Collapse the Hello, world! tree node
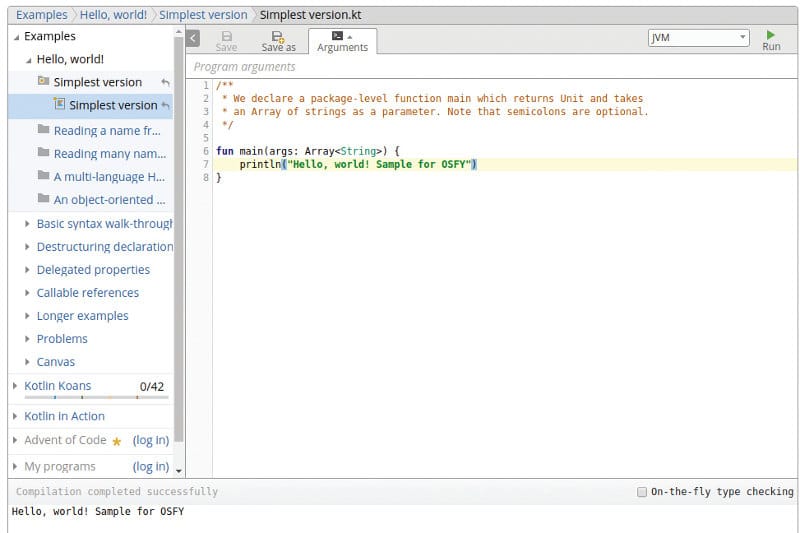800x533 pixels. (28, 59)
